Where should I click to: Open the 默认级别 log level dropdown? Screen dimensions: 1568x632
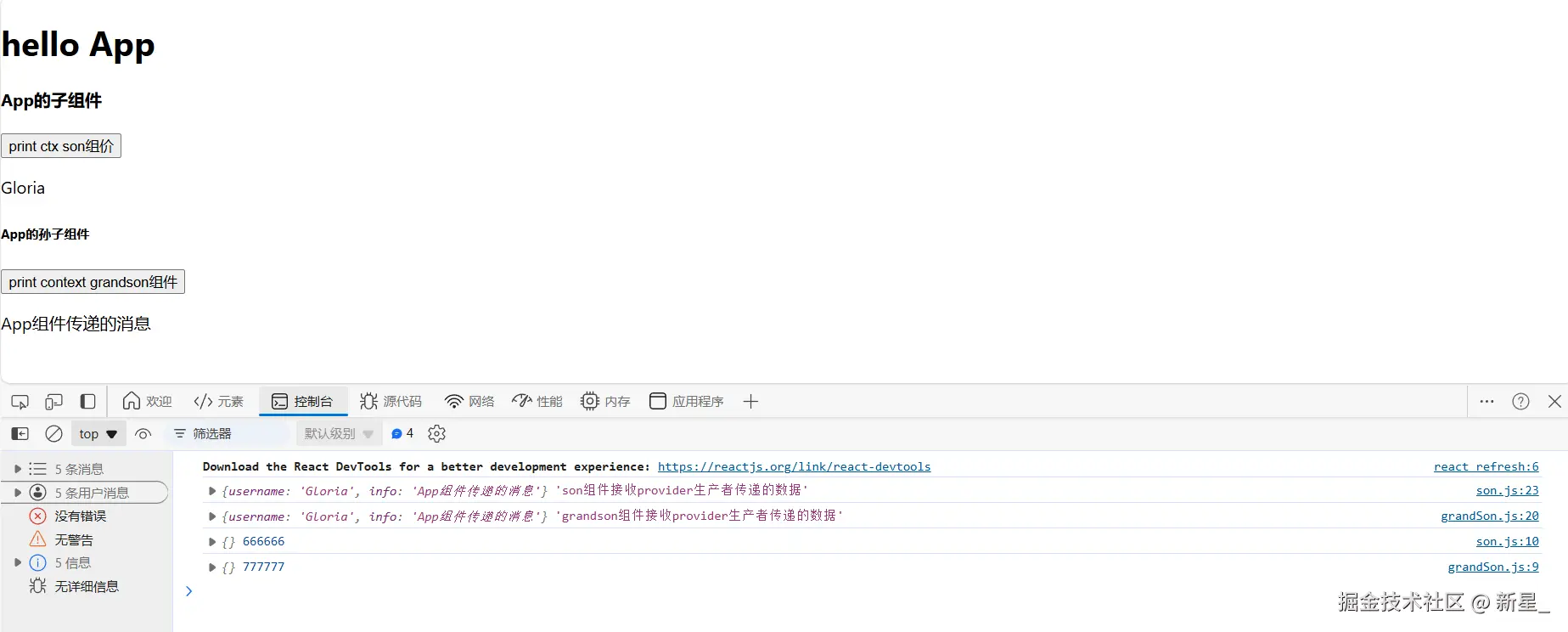[339, 434]
